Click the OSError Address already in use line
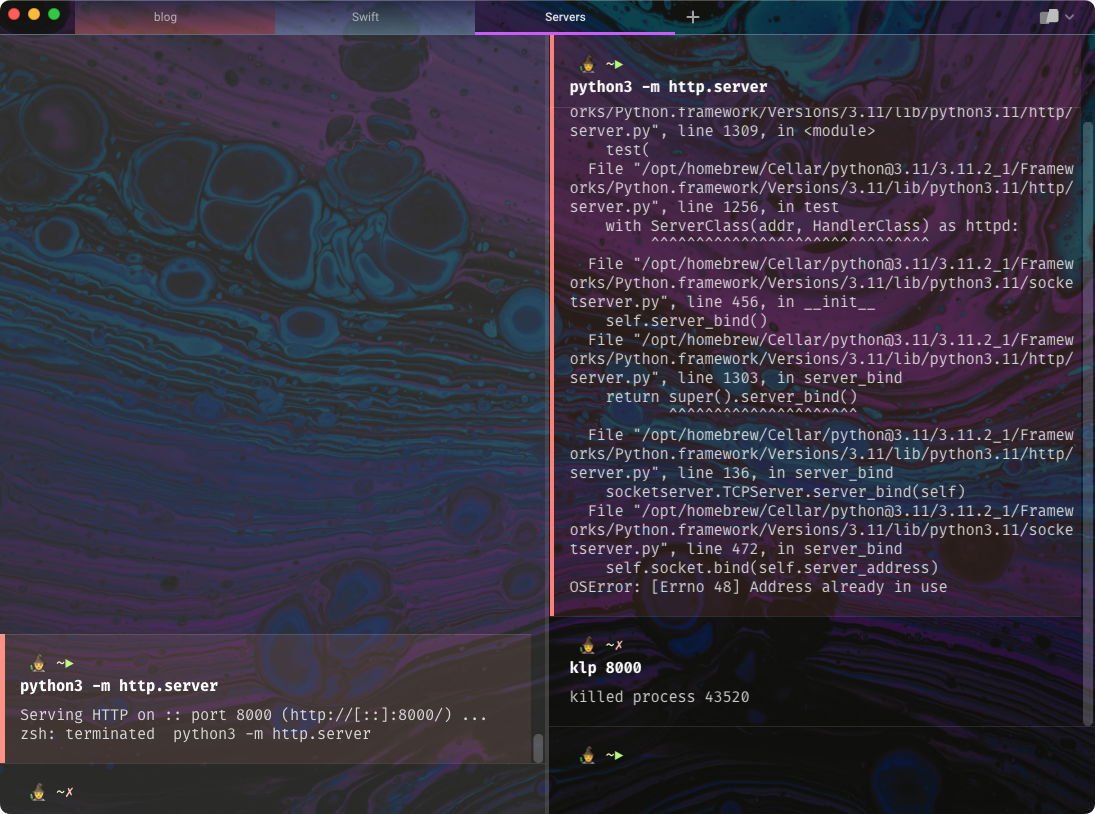 point(758,587)
